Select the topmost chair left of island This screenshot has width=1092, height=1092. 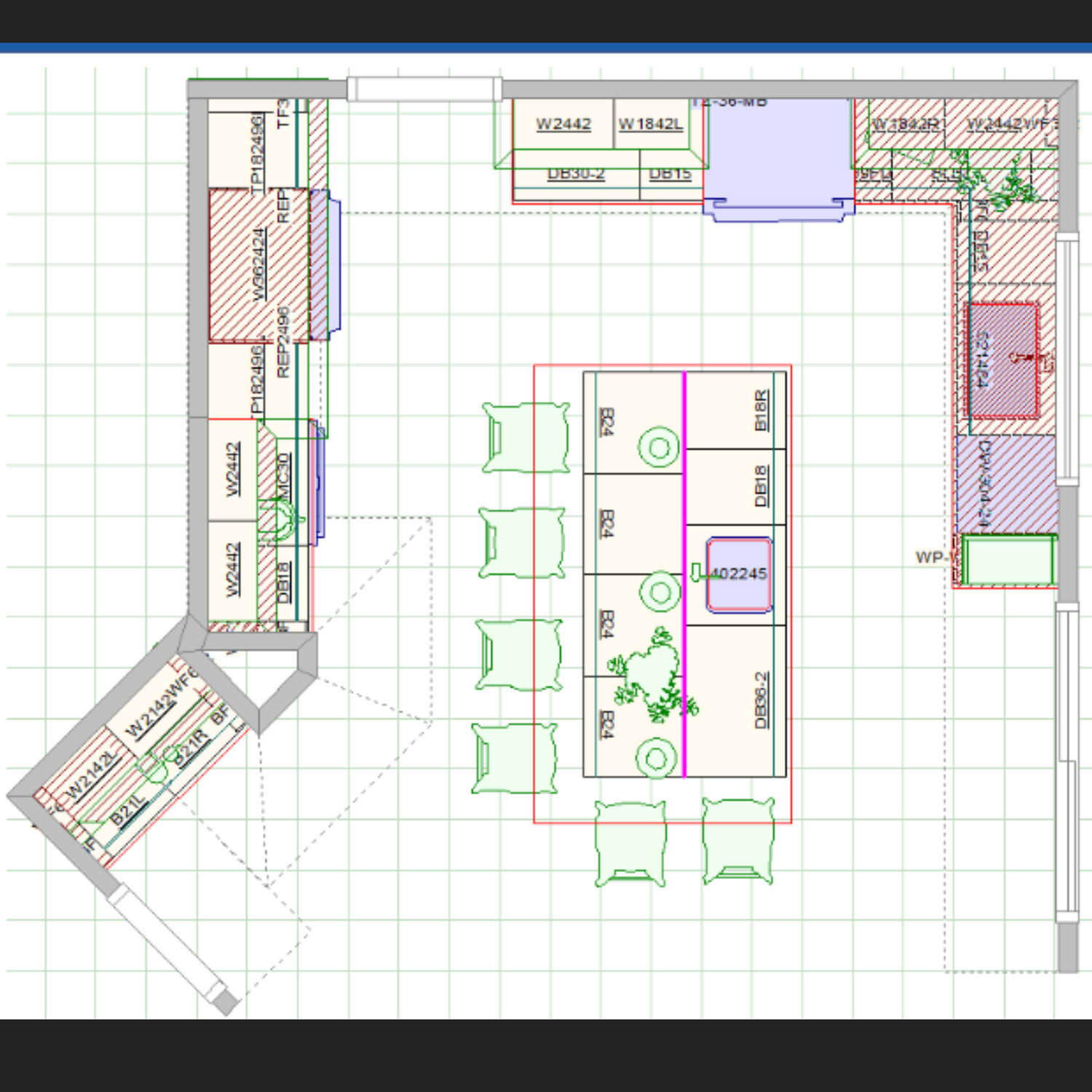(x=526, y=438)
